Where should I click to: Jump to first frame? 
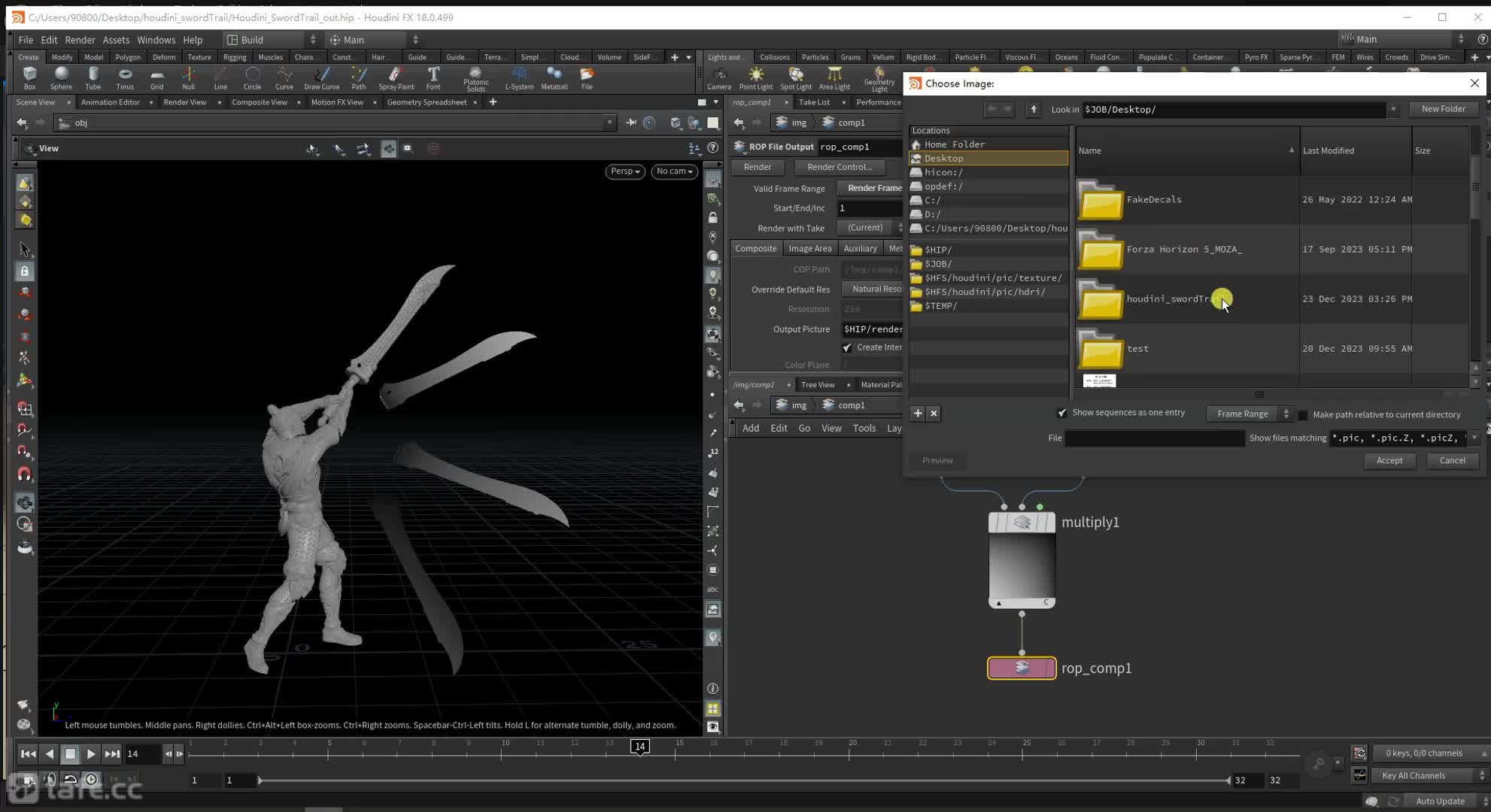[28, 753]
